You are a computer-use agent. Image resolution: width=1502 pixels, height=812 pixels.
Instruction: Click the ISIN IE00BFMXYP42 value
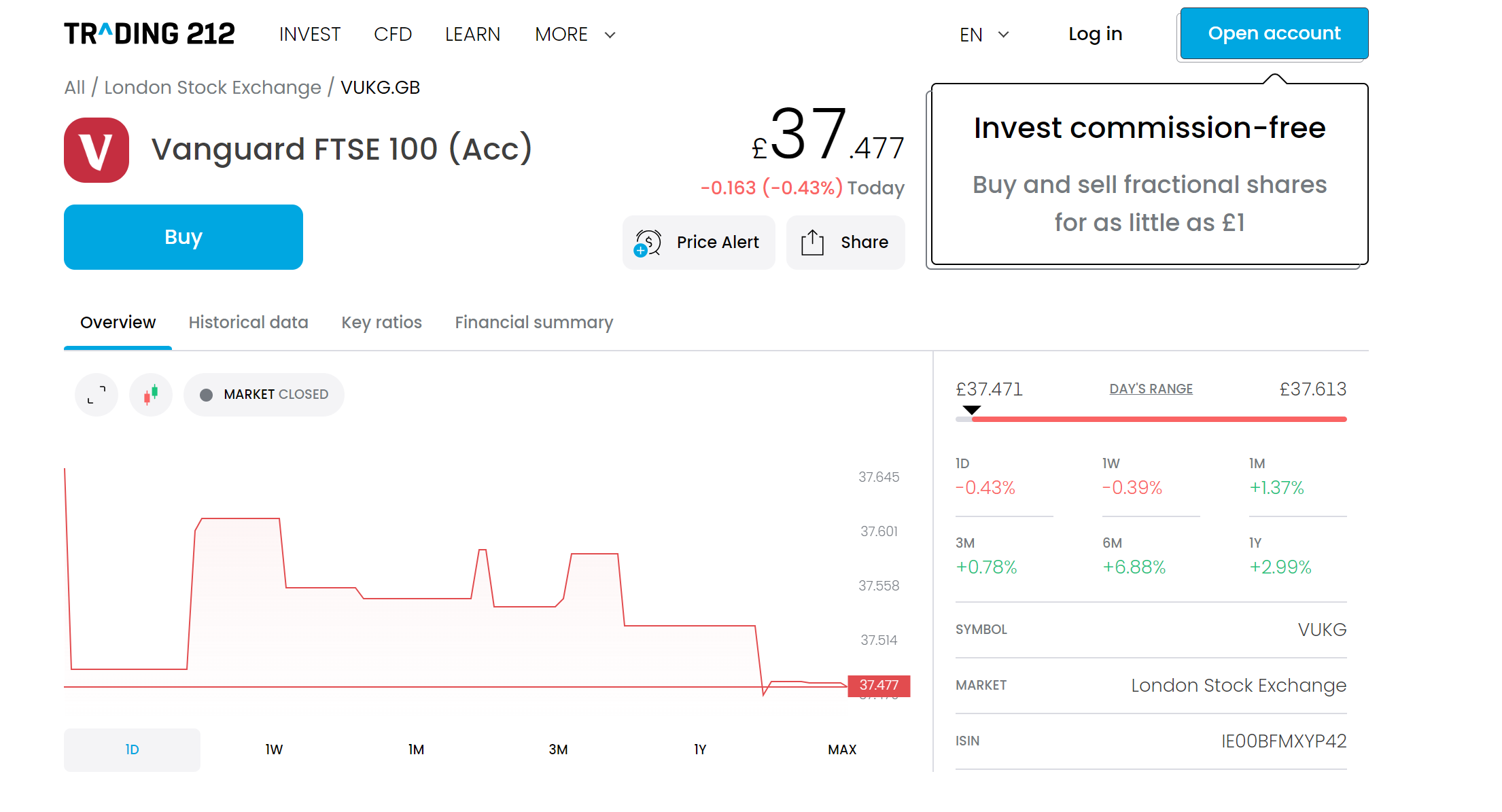[x=1284, y=741]
